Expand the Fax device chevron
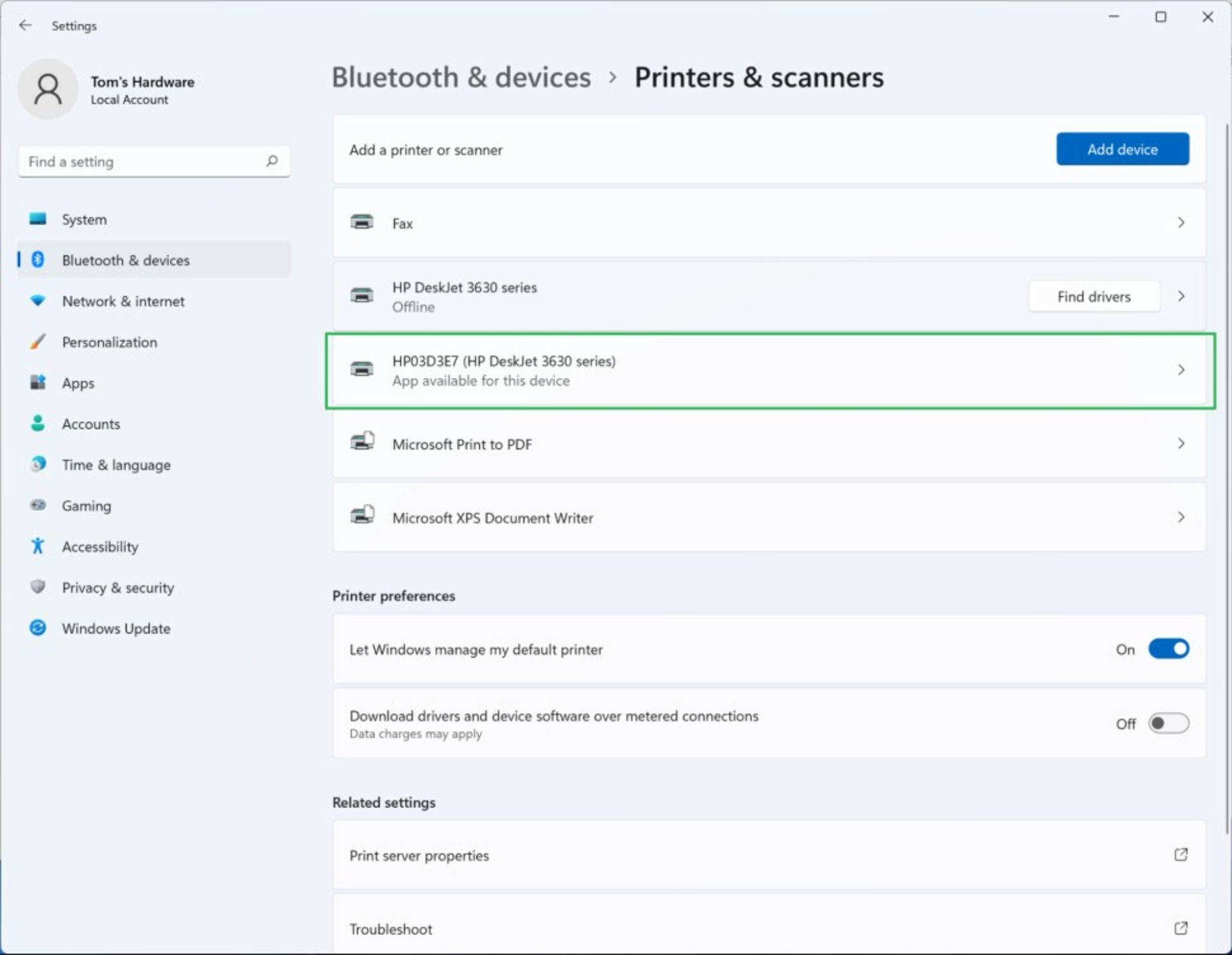Image resolution: width=1232 pixels, height=955 pixels. (x=1181, y=223)
